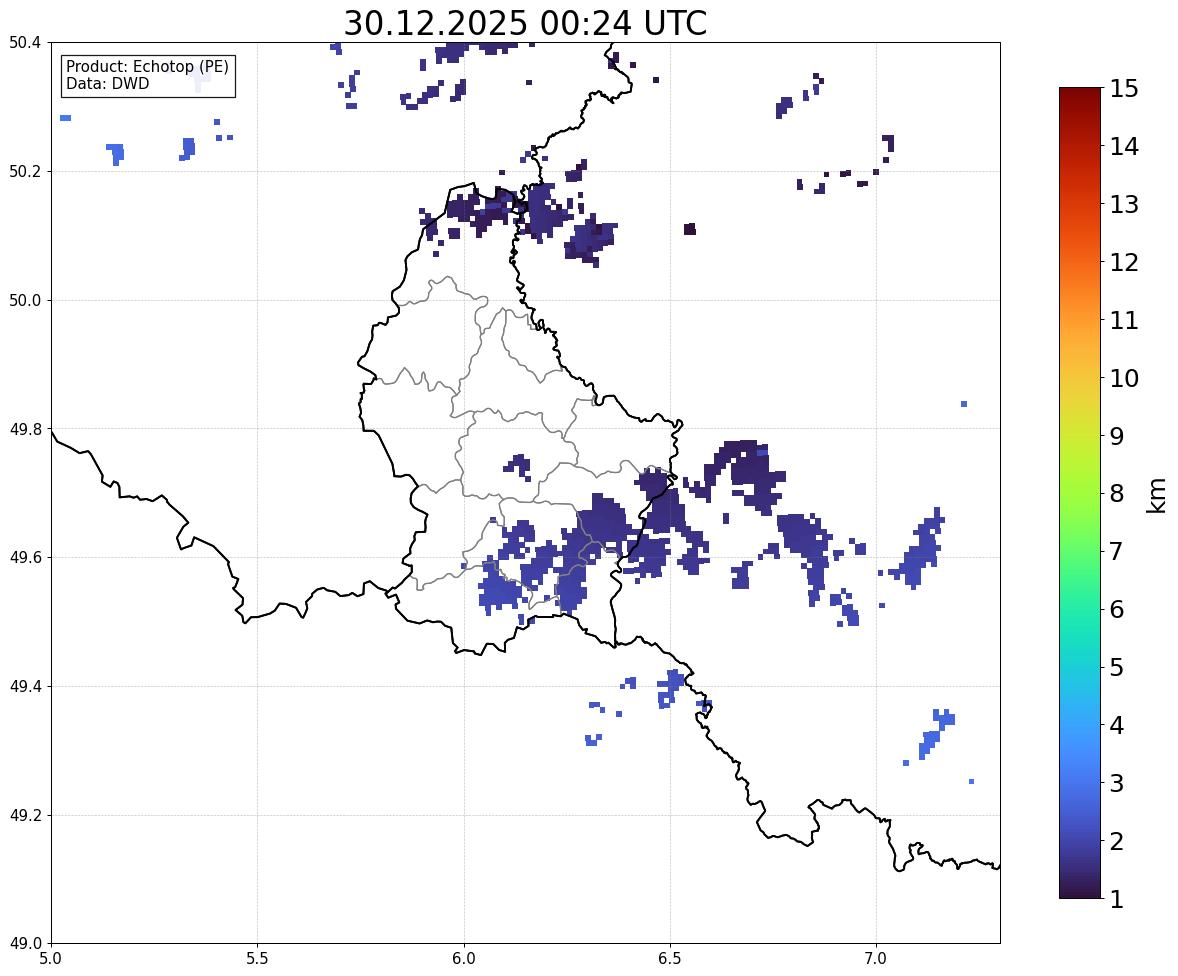Viewport: 1178px width, 976px height.
Task: Click colorbar tick label 3
Action: [x=1117, y=783]
